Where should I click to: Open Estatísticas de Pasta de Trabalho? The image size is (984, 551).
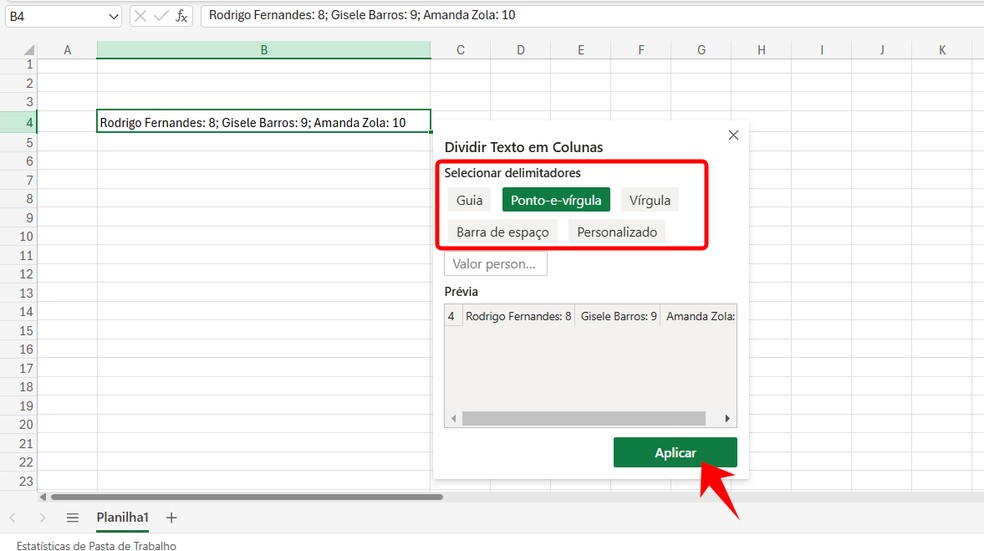[x=96, y=545]
